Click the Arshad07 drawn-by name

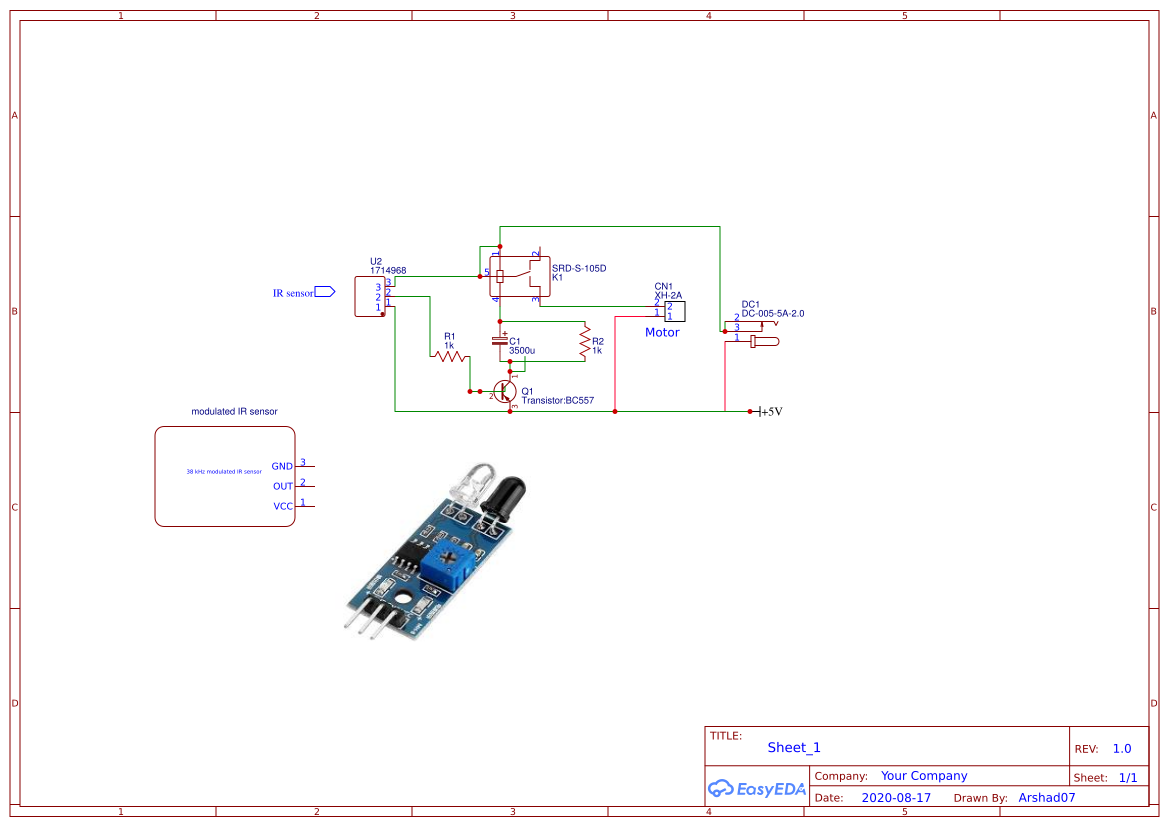pyautogui.click(x=1046, y=797)
